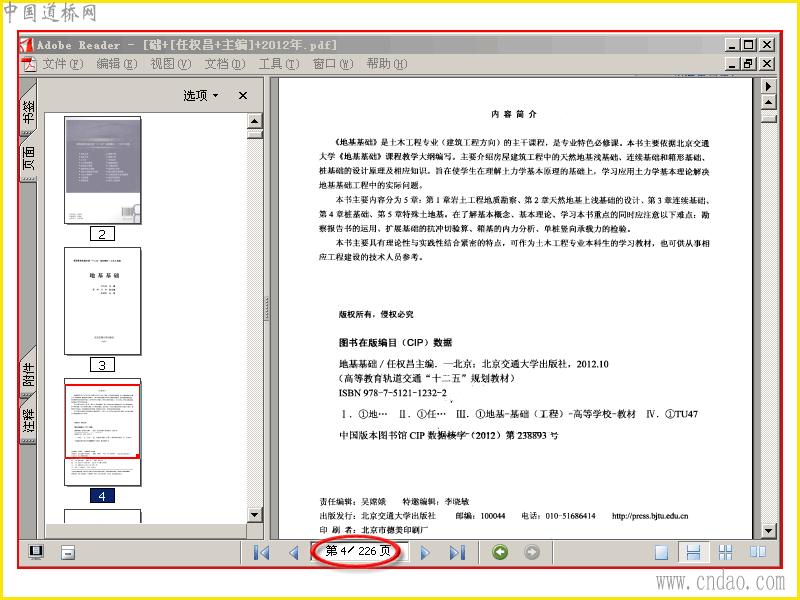Click thumbnail panel scroll down arrow

255,514
